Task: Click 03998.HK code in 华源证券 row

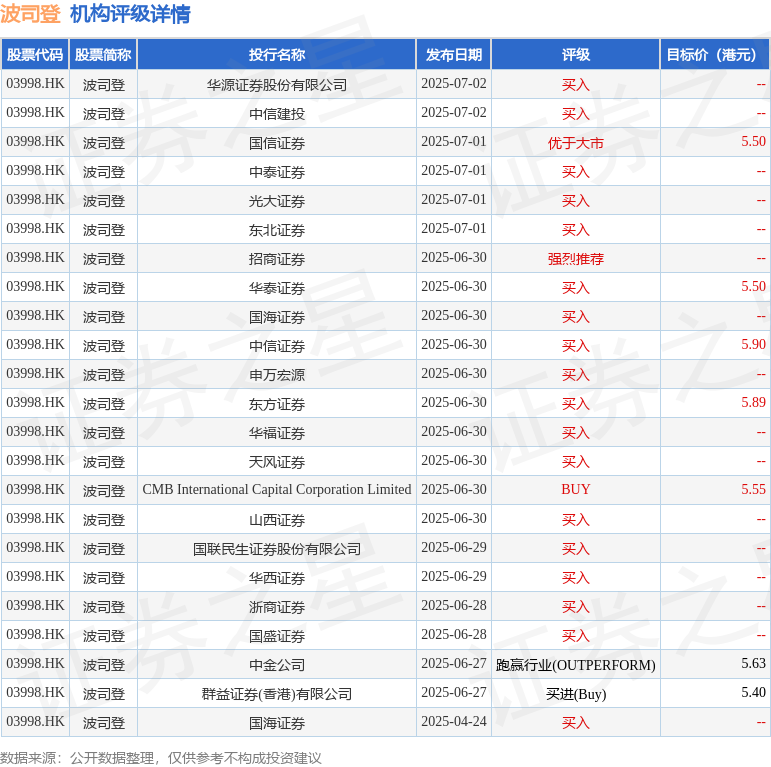Action: point(35,84)
